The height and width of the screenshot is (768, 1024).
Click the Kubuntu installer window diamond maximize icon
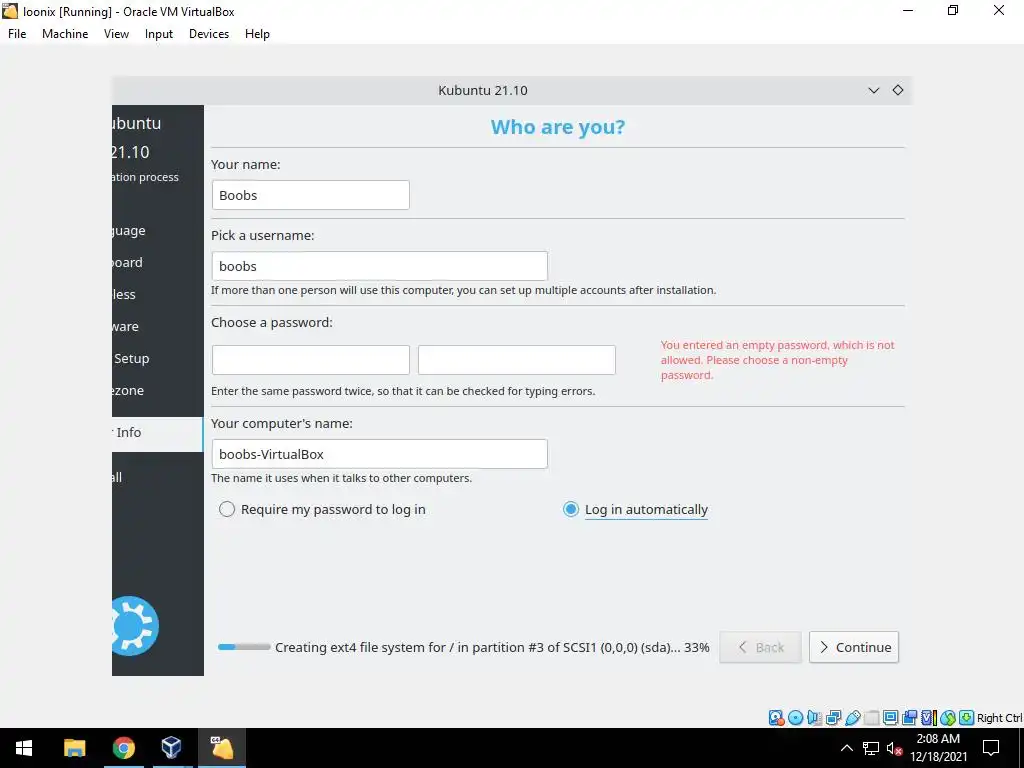tap(898, 90)
